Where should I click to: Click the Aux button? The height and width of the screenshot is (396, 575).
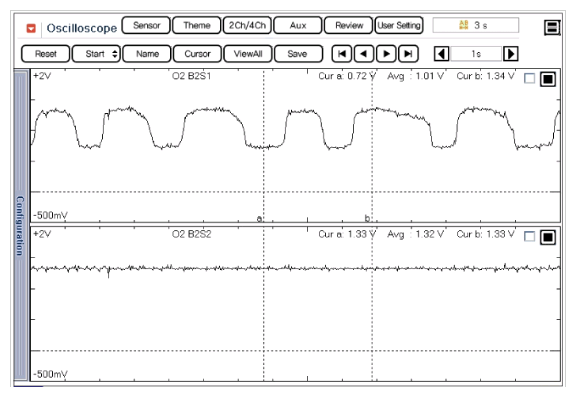[298, 25]
